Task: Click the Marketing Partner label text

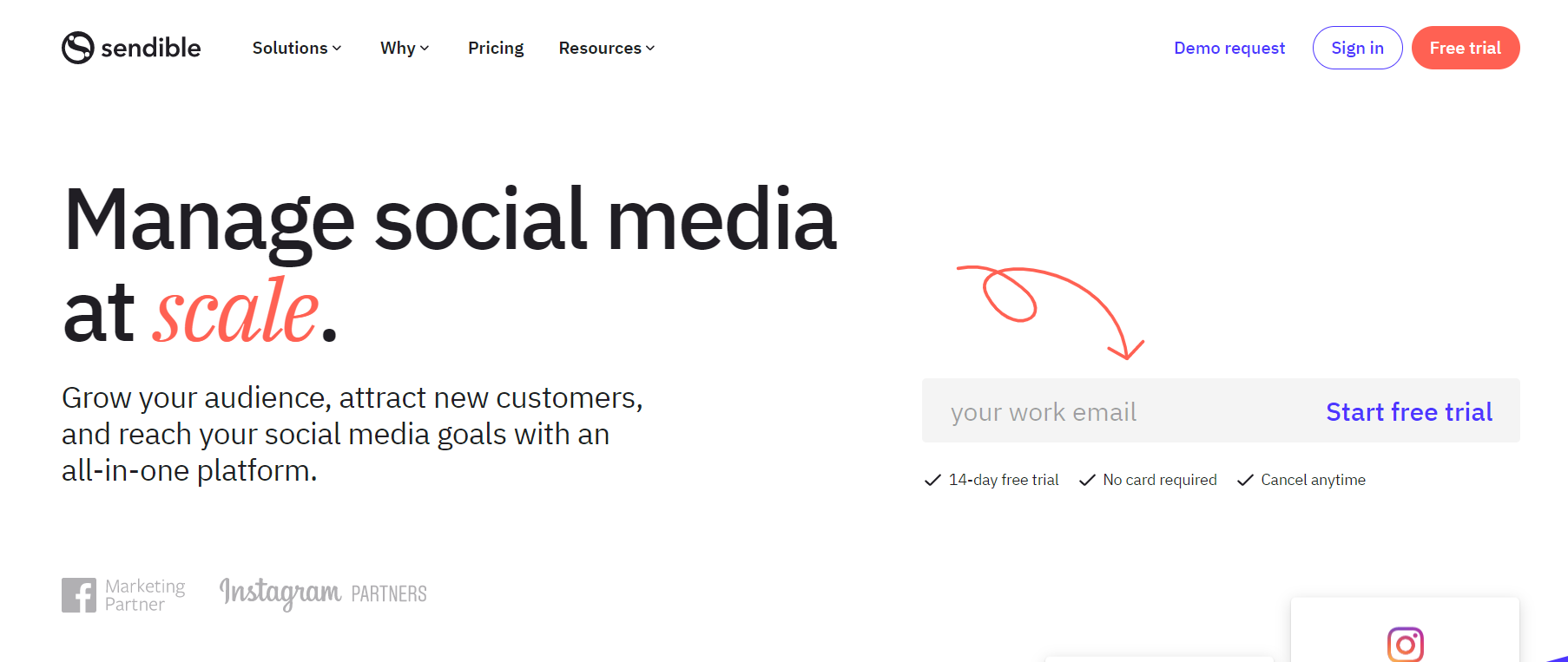Action: tap(145, 595)
